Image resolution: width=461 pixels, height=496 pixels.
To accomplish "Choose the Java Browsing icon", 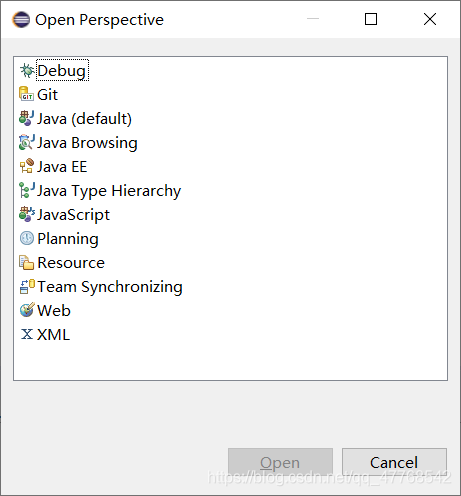I will point(26,143).
